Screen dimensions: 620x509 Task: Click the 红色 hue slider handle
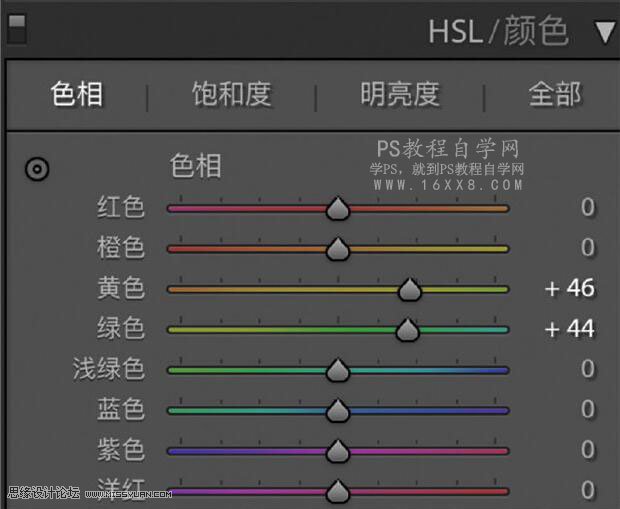coord(338,208)
